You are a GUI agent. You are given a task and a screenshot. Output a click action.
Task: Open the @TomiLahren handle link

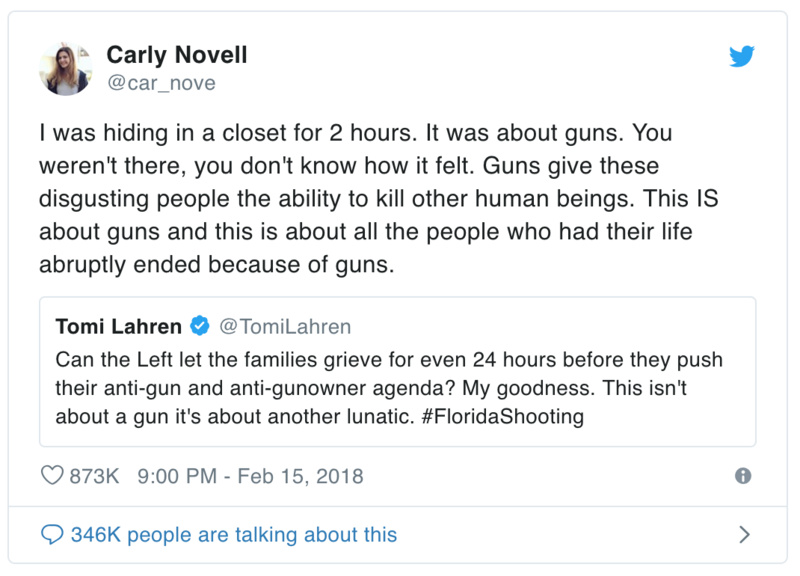pos(285,326)
